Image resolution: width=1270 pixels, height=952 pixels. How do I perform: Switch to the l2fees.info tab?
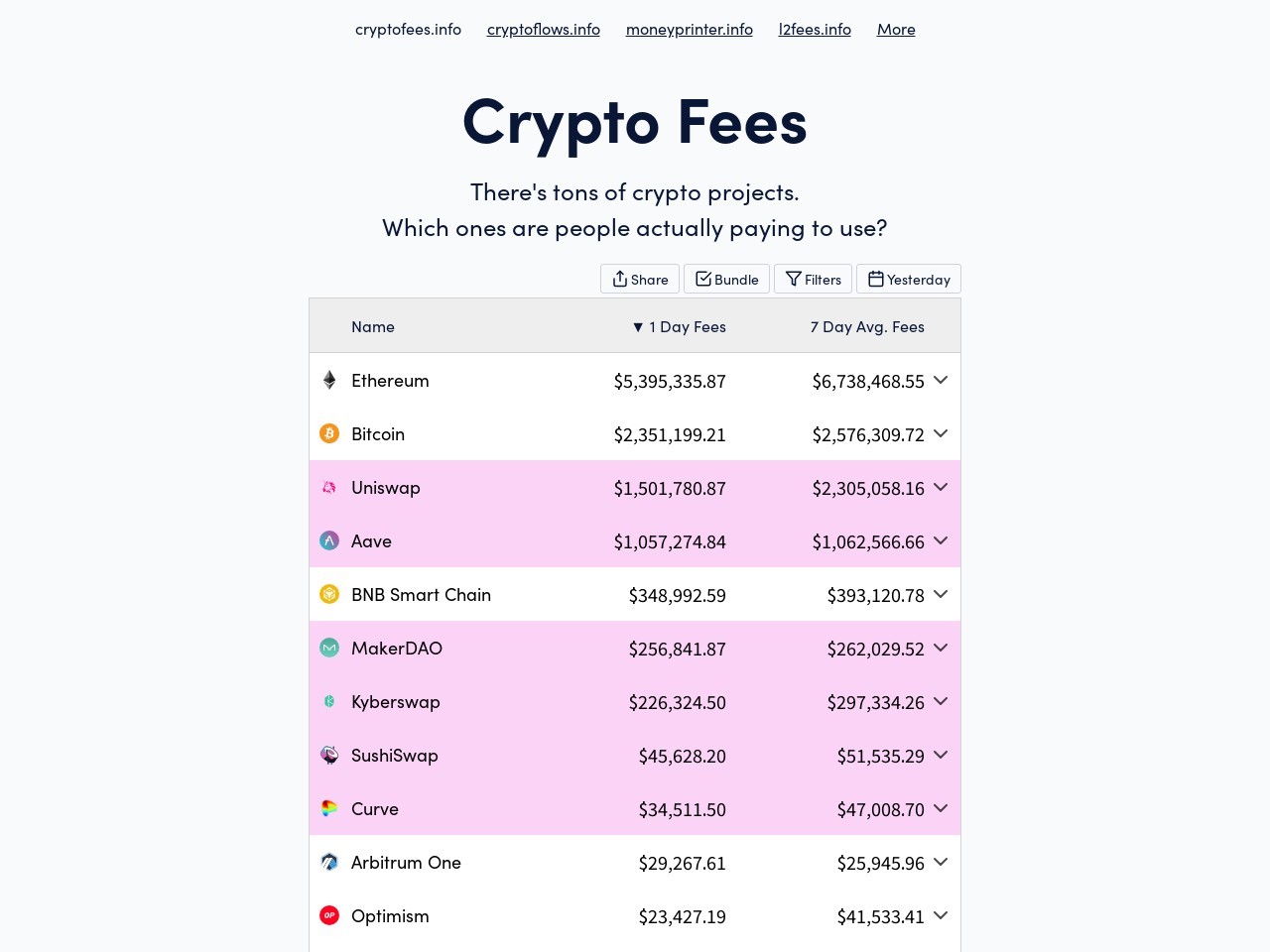(815, 29)
